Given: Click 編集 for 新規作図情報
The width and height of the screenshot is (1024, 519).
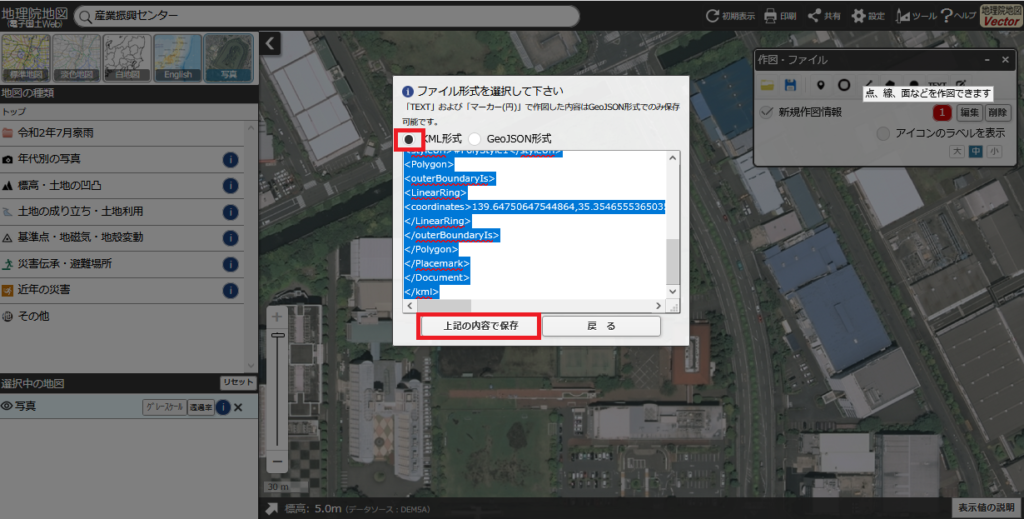Looking at the screenshot, I should tap(970, 112).
